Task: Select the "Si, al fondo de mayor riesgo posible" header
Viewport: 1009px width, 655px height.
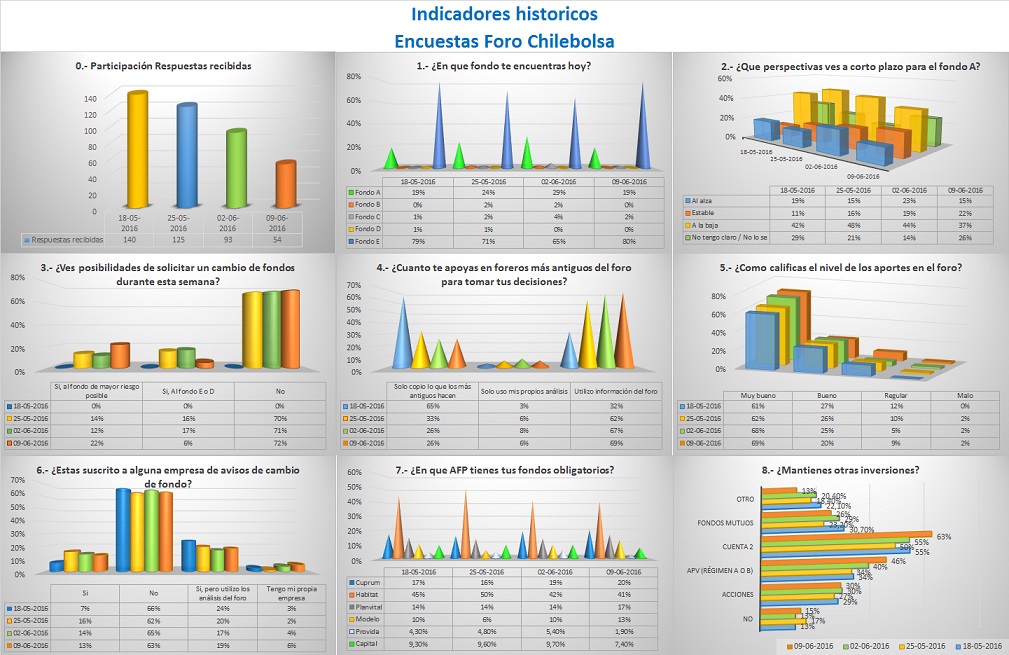Action: [97, 391]
